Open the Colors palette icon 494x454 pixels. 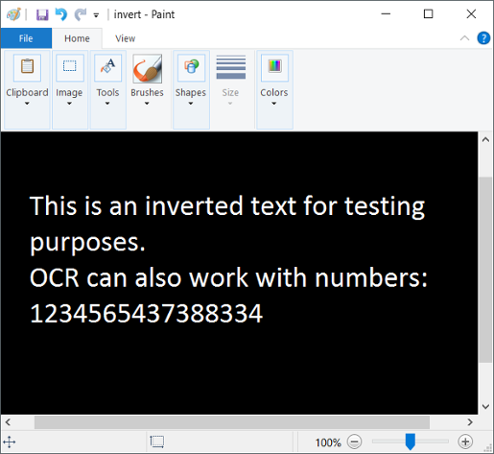[275, 68]
